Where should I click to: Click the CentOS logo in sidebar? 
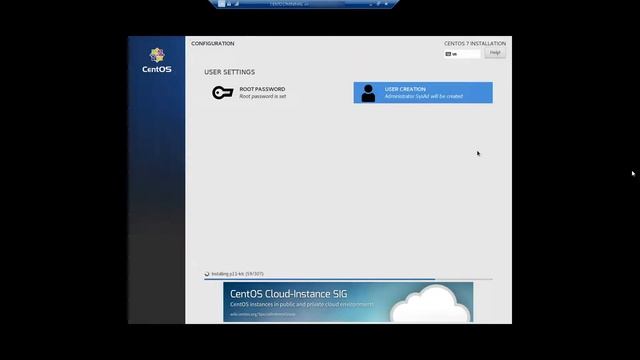coord(157,60)
